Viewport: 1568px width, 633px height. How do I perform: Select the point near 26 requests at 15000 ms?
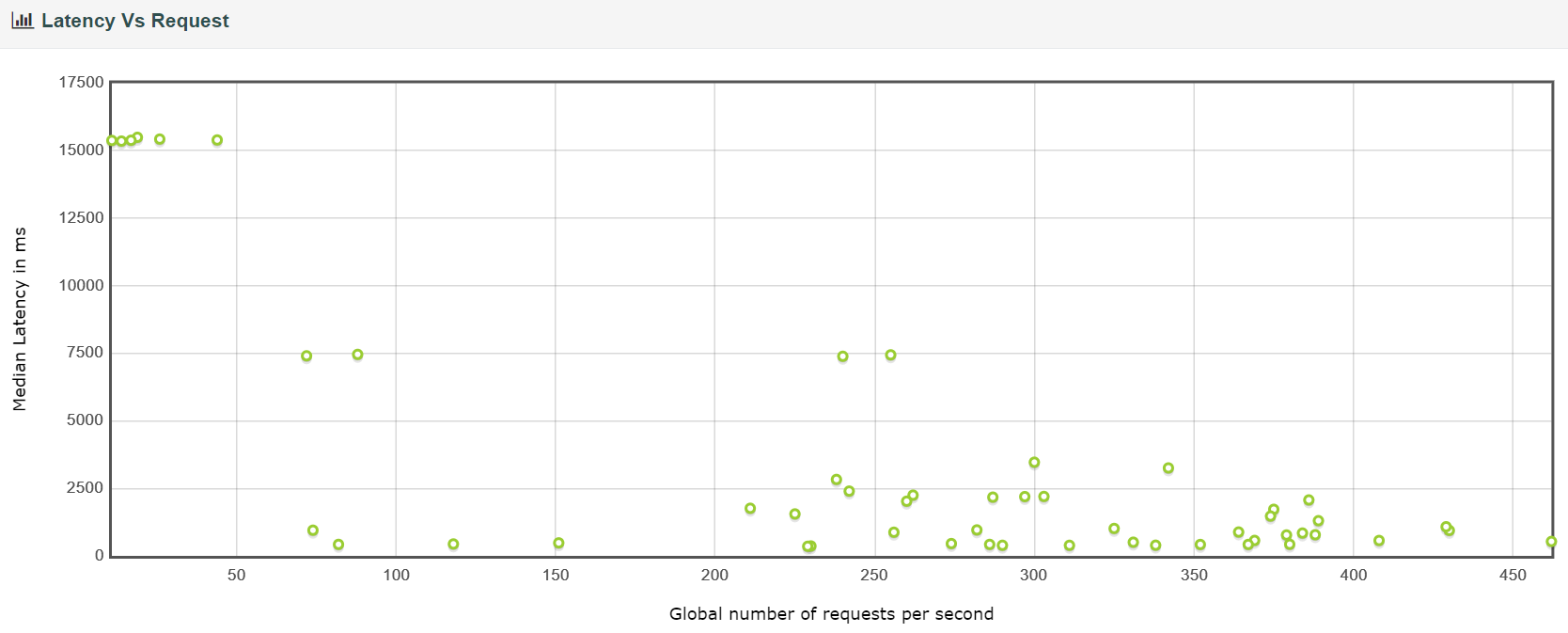160,139
